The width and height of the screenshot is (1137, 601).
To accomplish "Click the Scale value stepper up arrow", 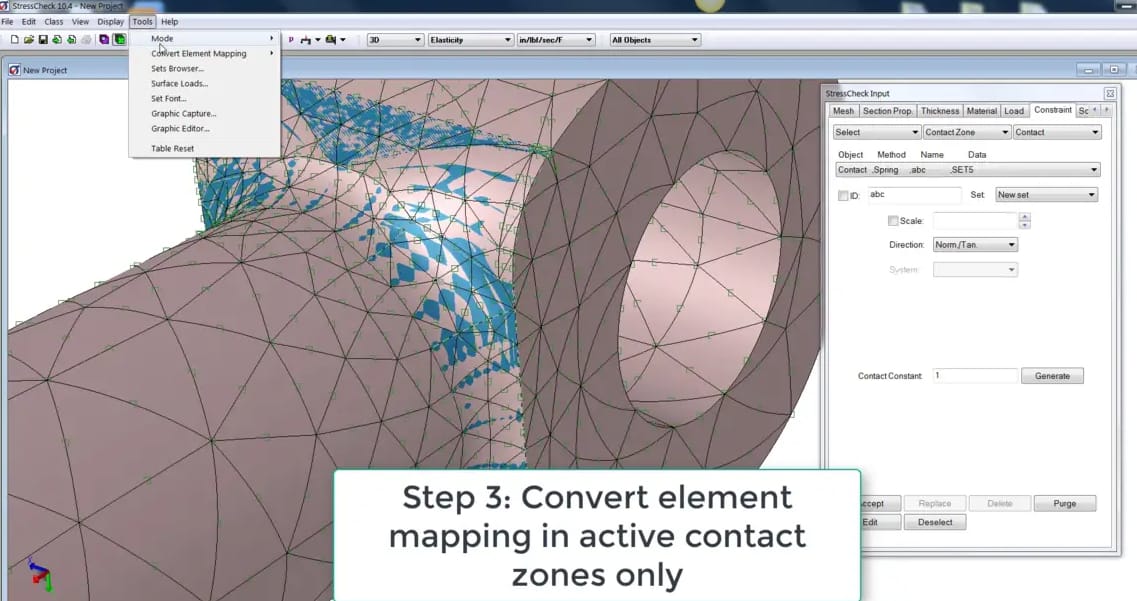I will (1024, 216).
